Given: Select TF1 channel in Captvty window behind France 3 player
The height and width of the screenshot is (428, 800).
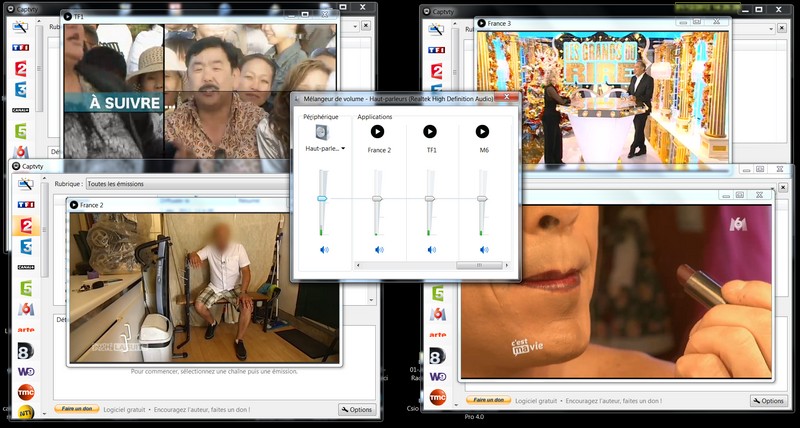Looking at the screenshot, I should coord(436,50).
